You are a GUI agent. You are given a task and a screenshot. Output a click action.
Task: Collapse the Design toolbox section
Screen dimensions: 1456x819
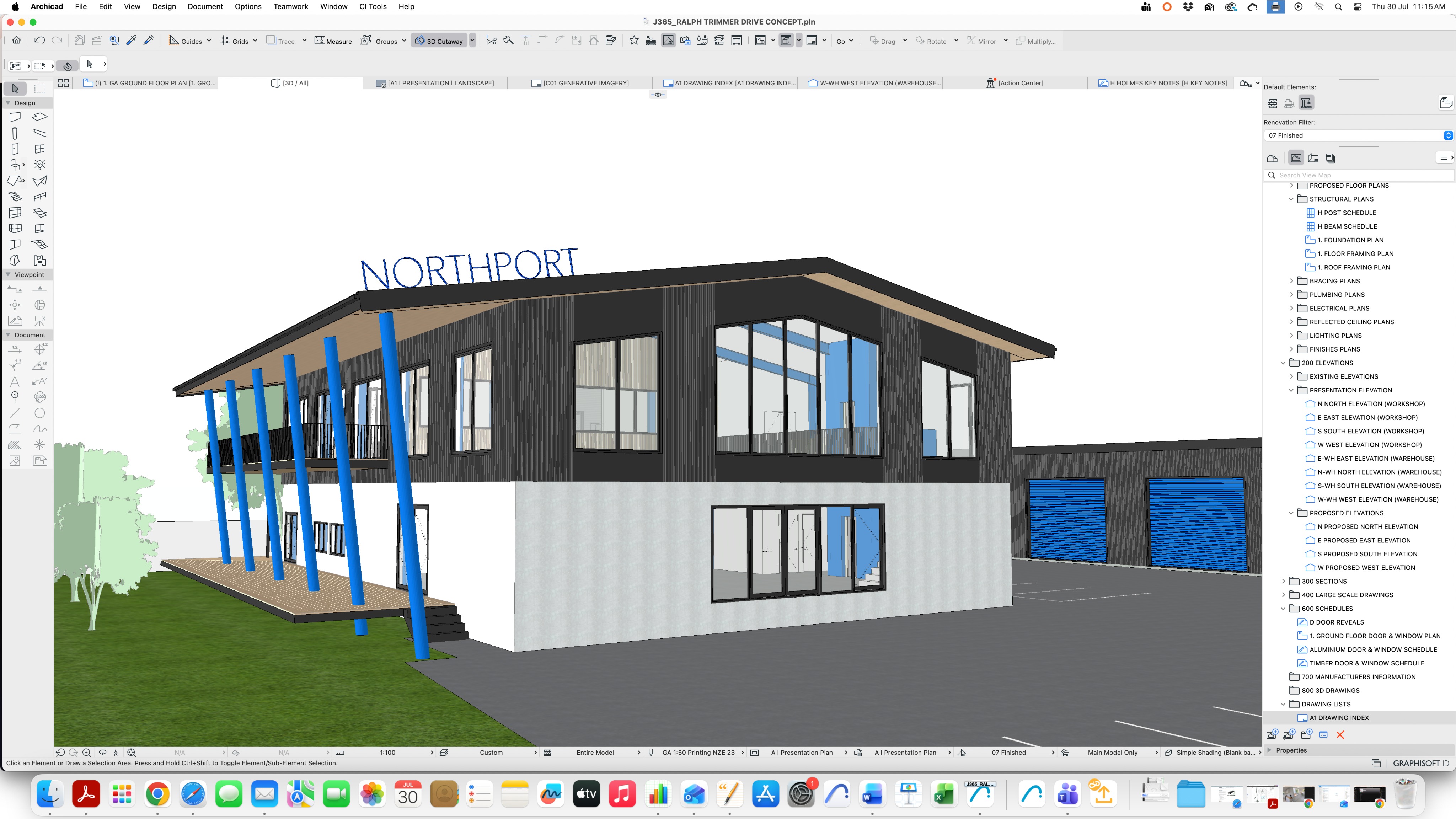coord(8,103)
